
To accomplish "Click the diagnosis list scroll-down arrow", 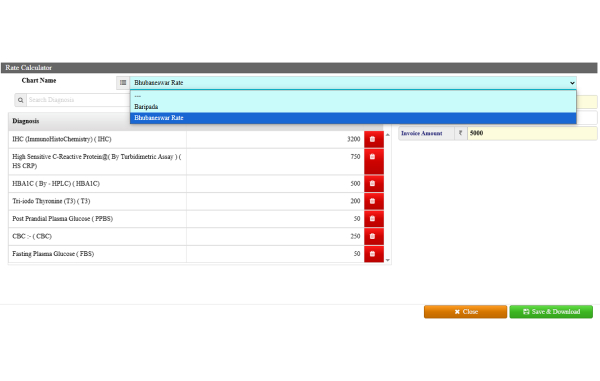I will (388, 260).
